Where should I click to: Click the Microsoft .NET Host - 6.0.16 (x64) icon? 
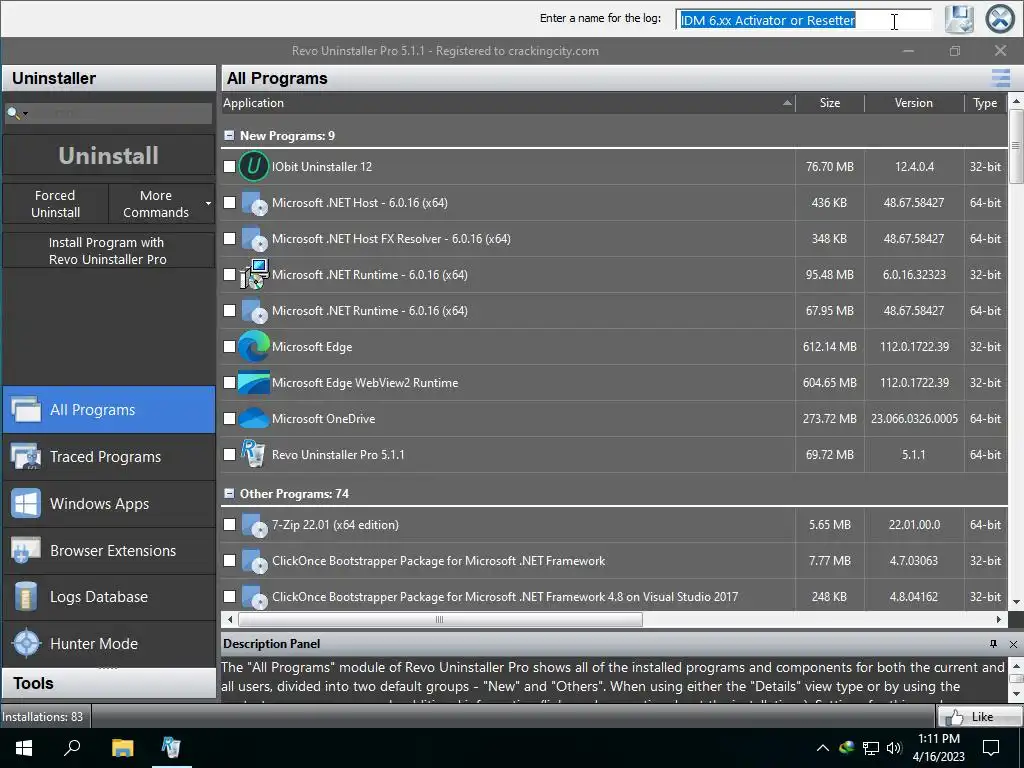pos(254,203)
